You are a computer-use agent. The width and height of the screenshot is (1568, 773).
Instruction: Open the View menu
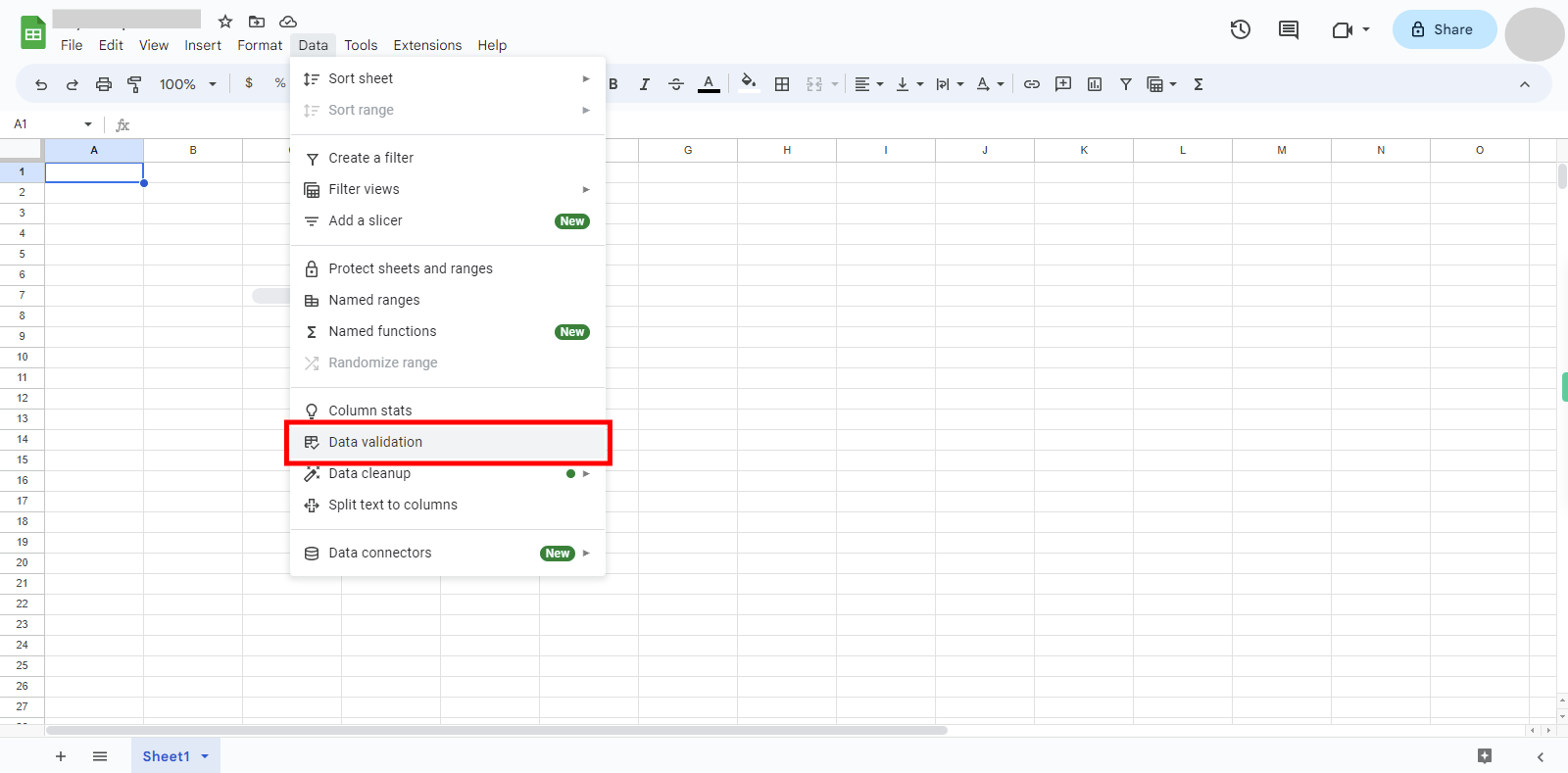click(154, 45)
